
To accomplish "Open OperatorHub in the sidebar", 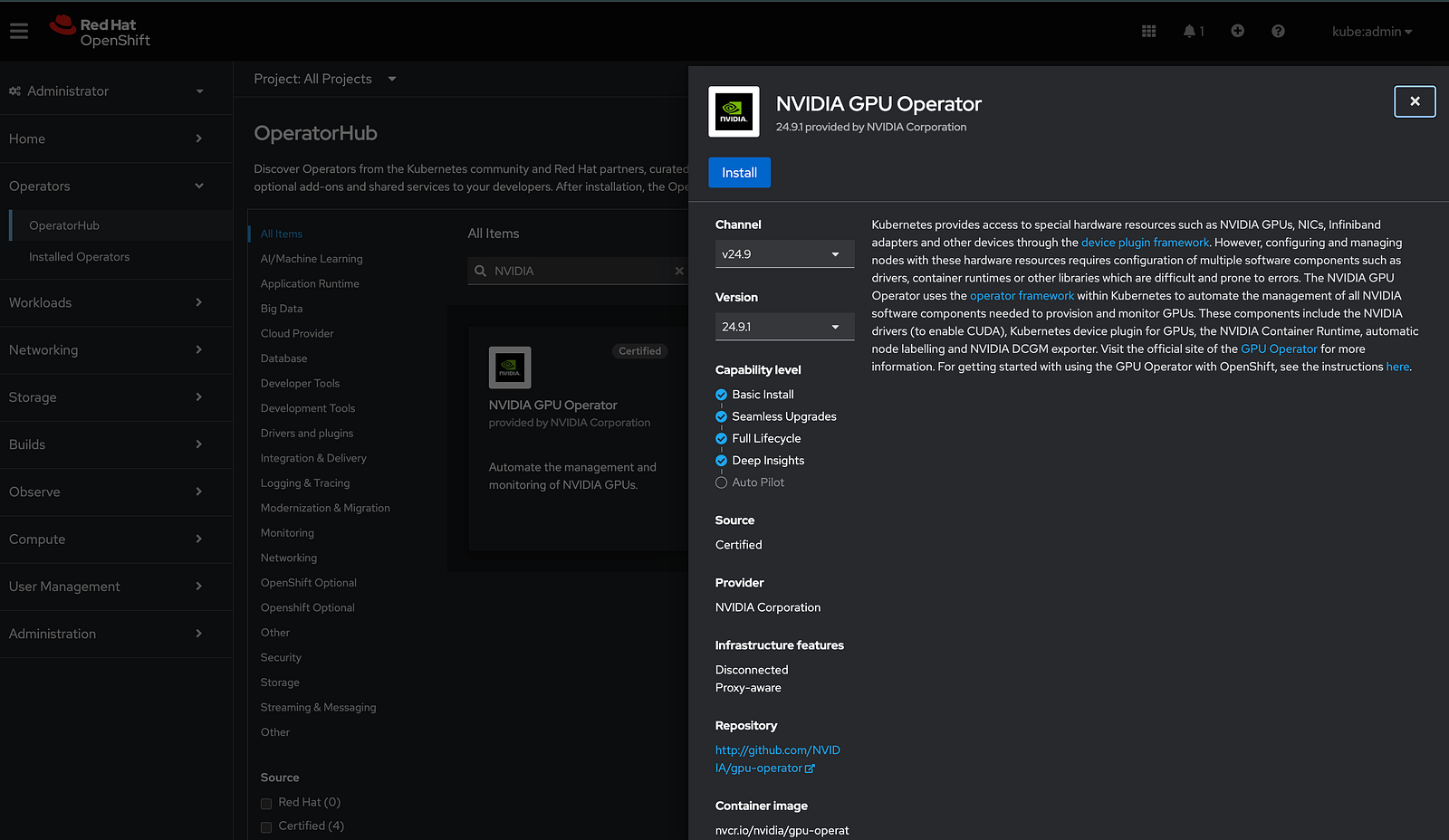I will click(64, 225).
